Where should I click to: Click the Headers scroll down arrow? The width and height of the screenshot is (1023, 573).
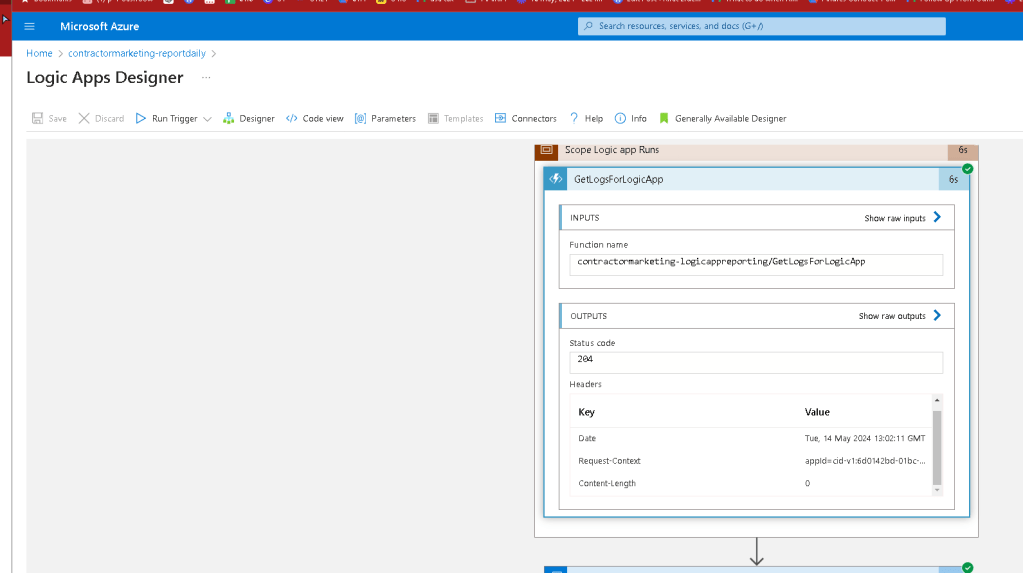pyautogui.click(x=937, y=490)
